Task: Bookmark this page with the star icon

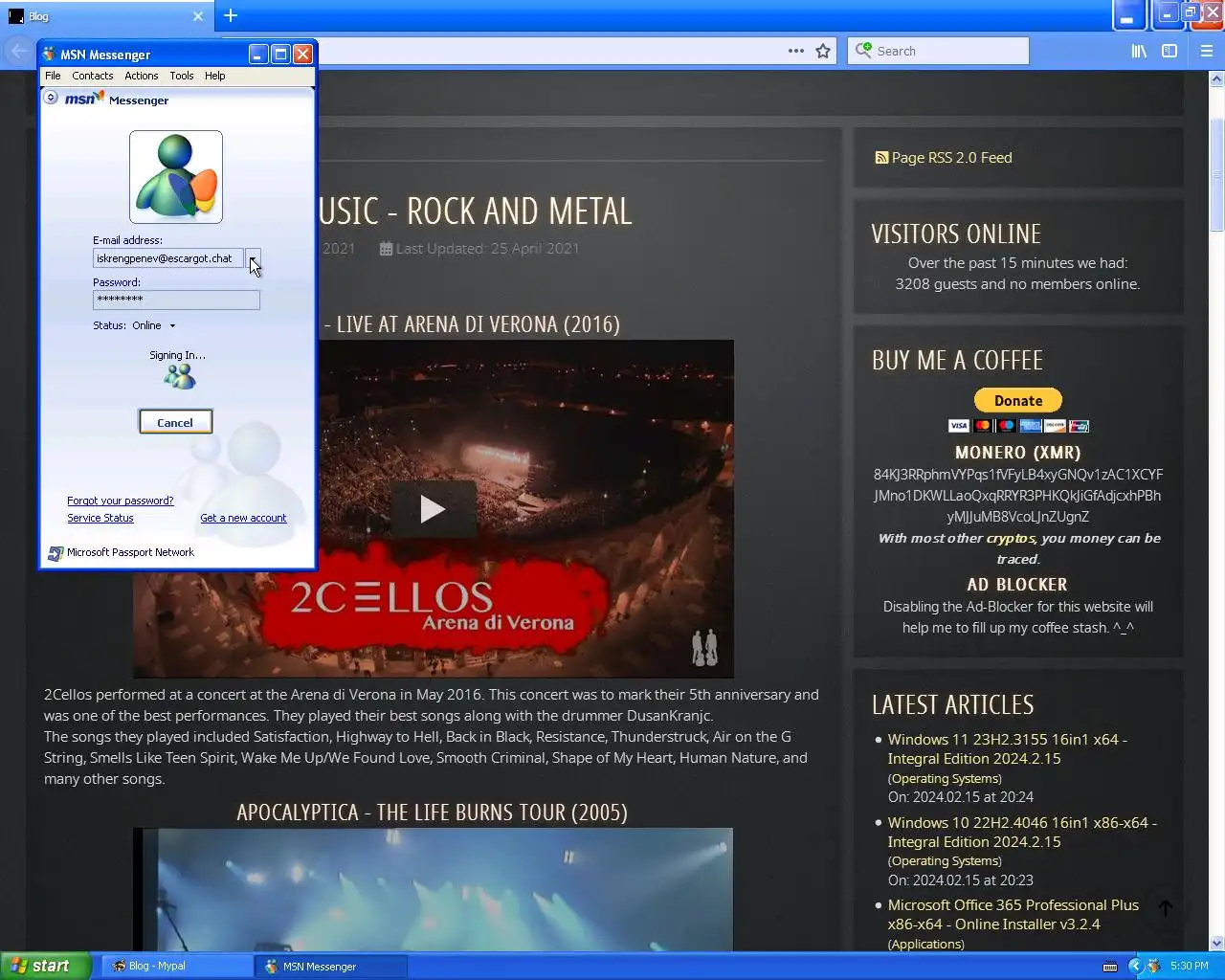Action: 823,51
